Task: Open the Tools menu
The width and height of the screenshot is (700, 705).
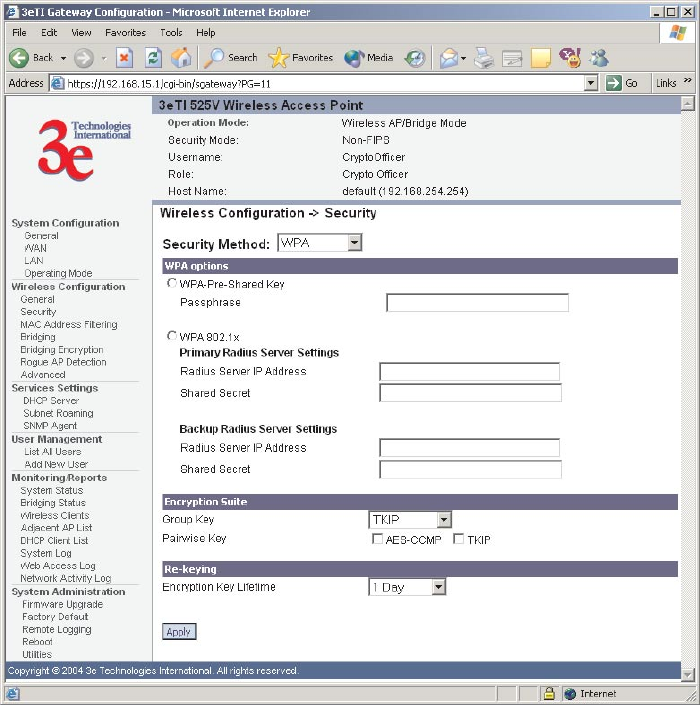Action: 171,32
